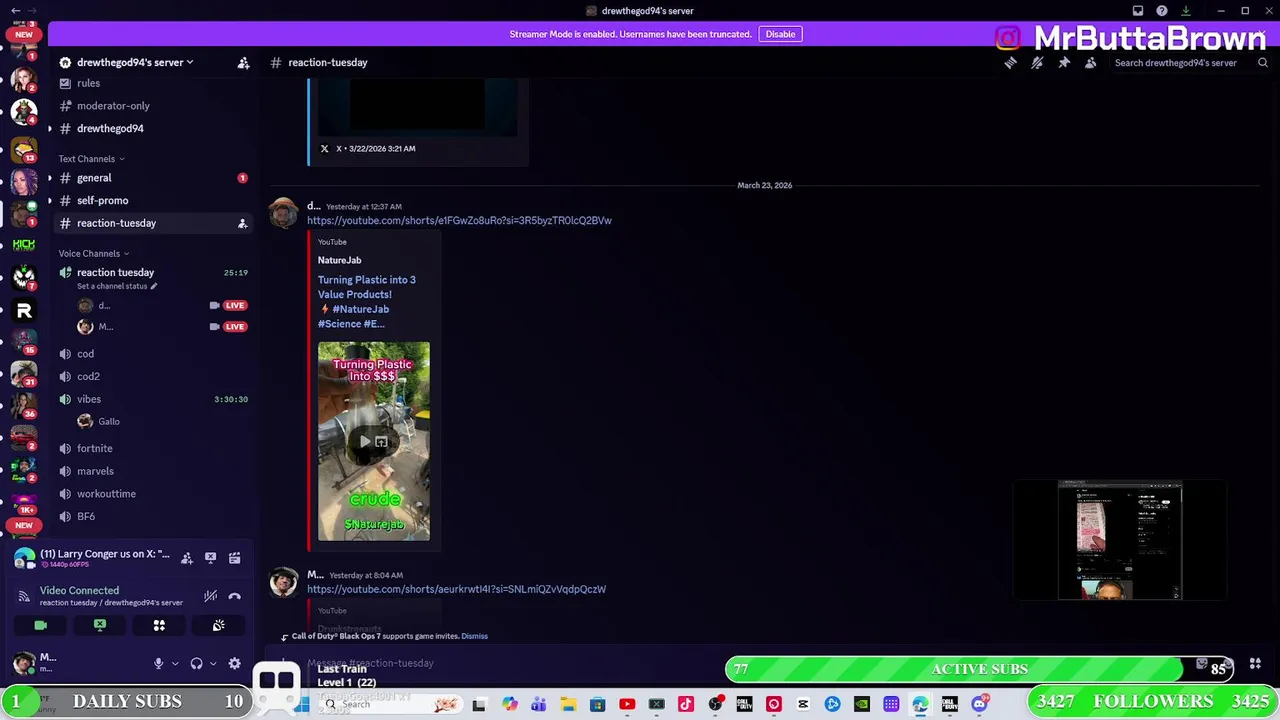Screen dimensions: 1280x720
Task: Click invite people icon beside server name
Action: point(243,63)
